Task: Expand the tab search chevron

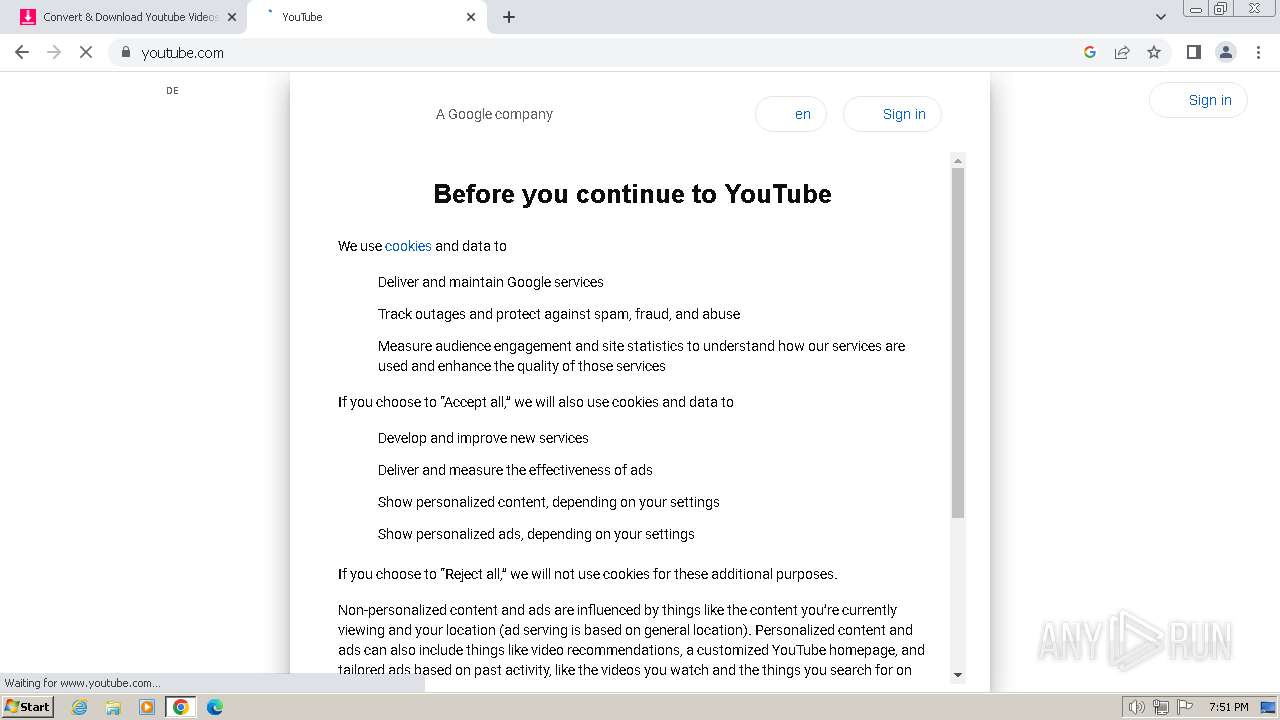Action: pos(1161,17)
